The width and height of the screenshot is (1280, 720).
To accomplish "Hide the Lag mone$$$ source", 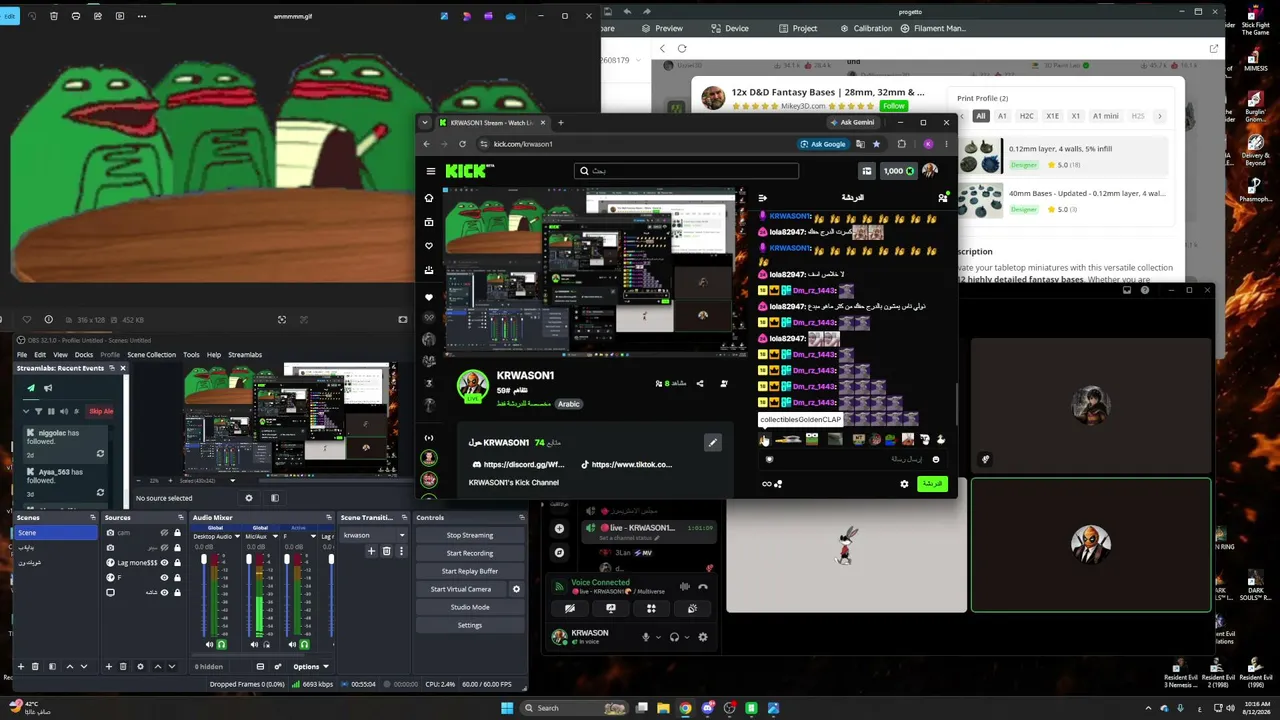I will tap(164, 562).
